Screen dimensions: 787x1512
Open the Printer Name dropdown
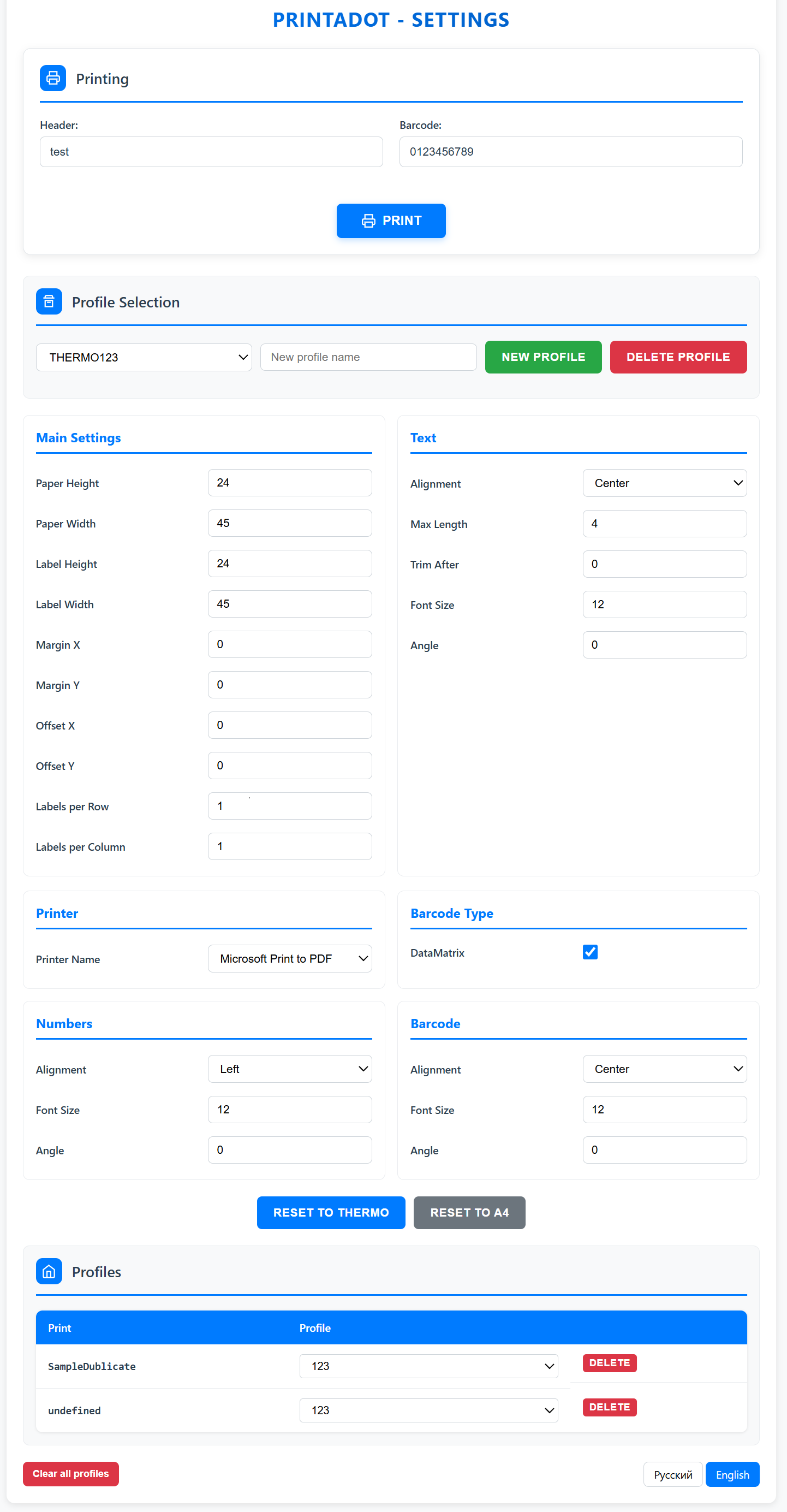click(x=290, y=958)
